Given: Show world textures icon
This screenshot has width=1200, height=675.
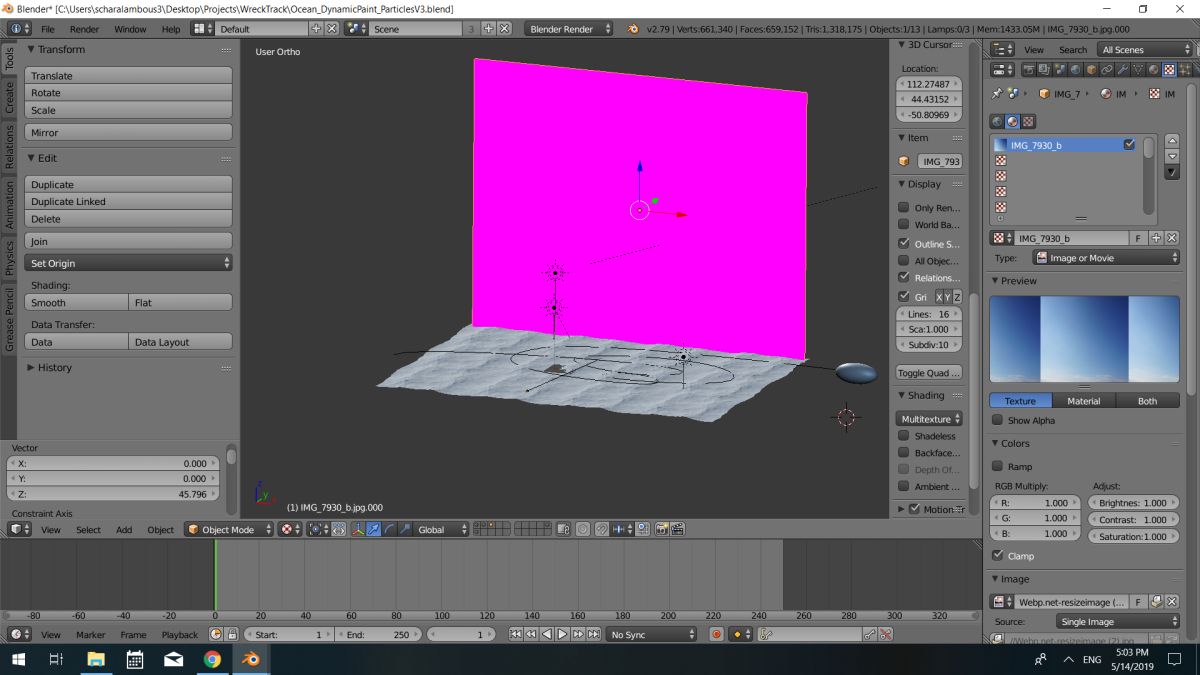Looking at the screenshot, I should 997,122.
